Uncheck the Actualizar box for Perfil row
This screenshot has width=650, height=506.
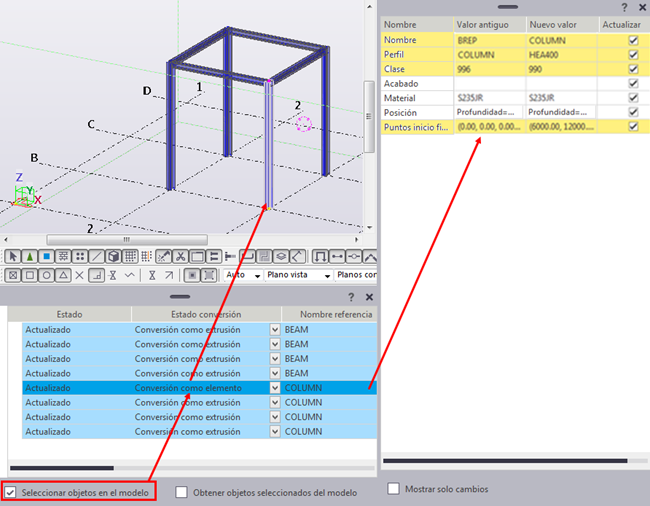632,55
